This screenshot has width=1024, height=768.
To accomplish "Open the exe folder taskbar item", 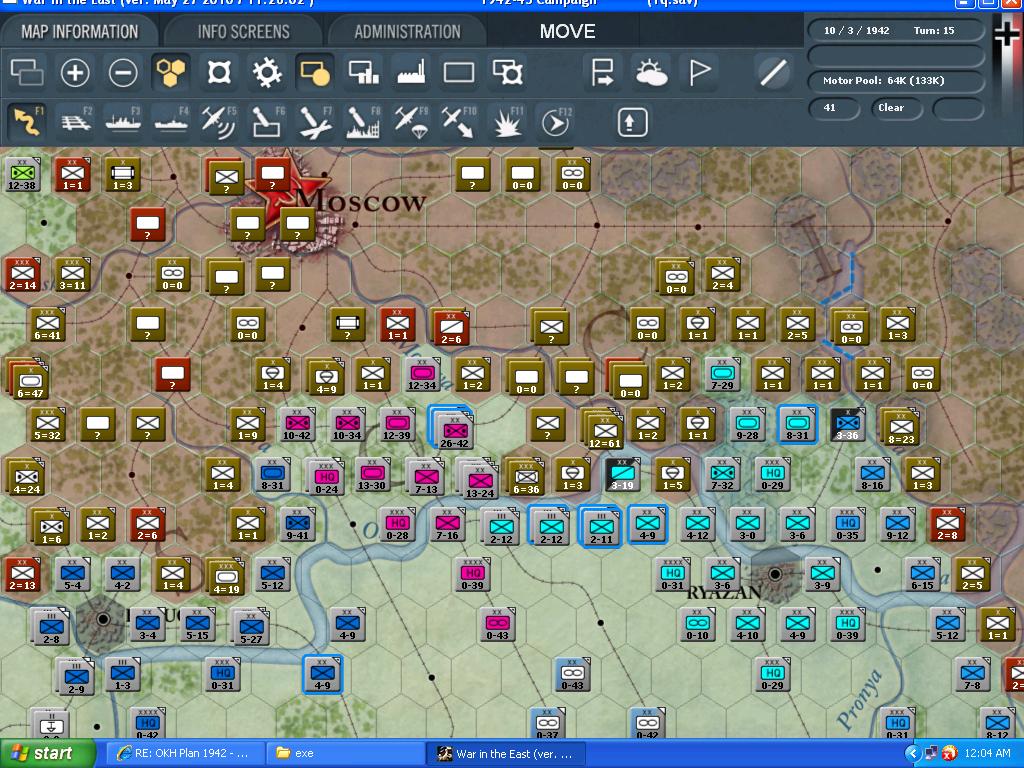I will [x=345, y=753].
